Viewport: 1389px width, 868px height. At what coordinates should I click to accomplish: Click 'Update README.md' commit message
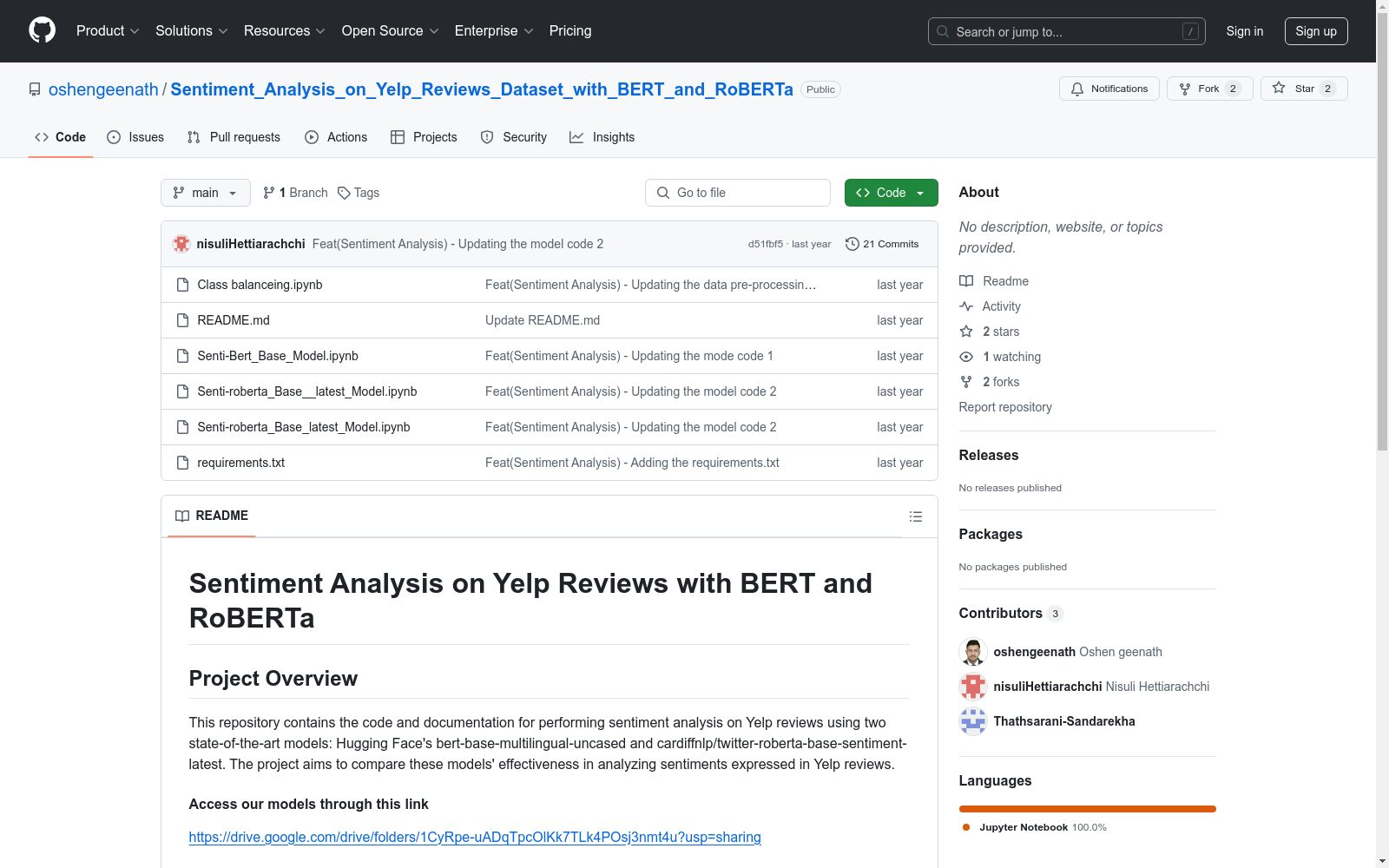(543, 320)
